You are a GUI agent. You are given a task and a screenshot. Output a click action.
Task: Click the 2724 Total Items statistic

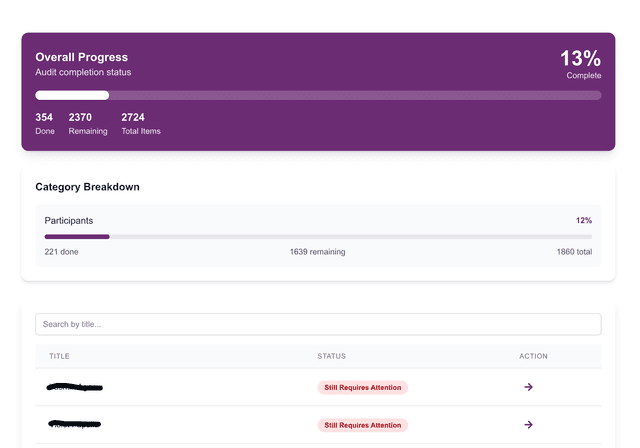[x=140, y=123]
